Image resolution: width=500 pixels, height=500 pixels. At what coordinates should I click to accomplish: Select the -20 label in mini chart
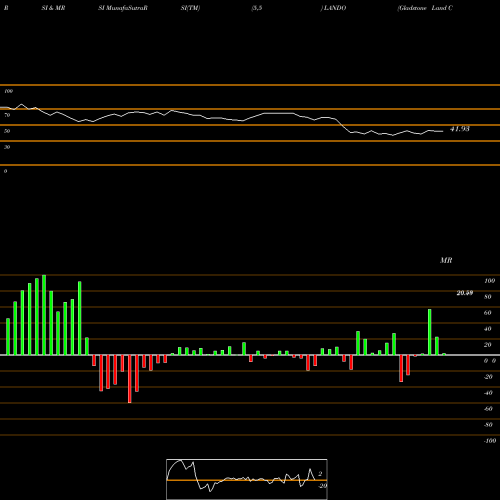(322, 486)
